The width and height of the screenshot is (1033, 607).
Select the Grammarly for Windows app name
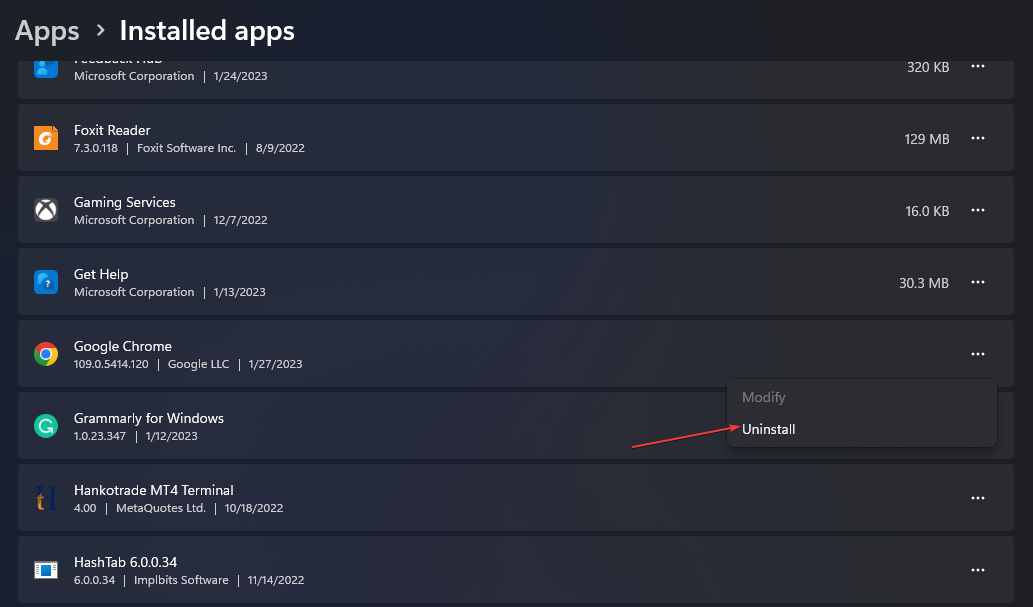point(149,419)
